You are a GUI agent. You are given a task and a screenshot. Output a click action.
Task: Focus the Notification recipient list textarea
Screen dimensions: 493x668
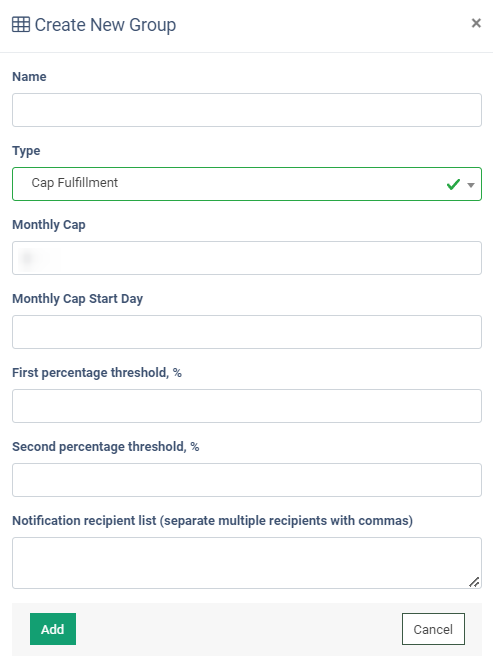(247, 563)
